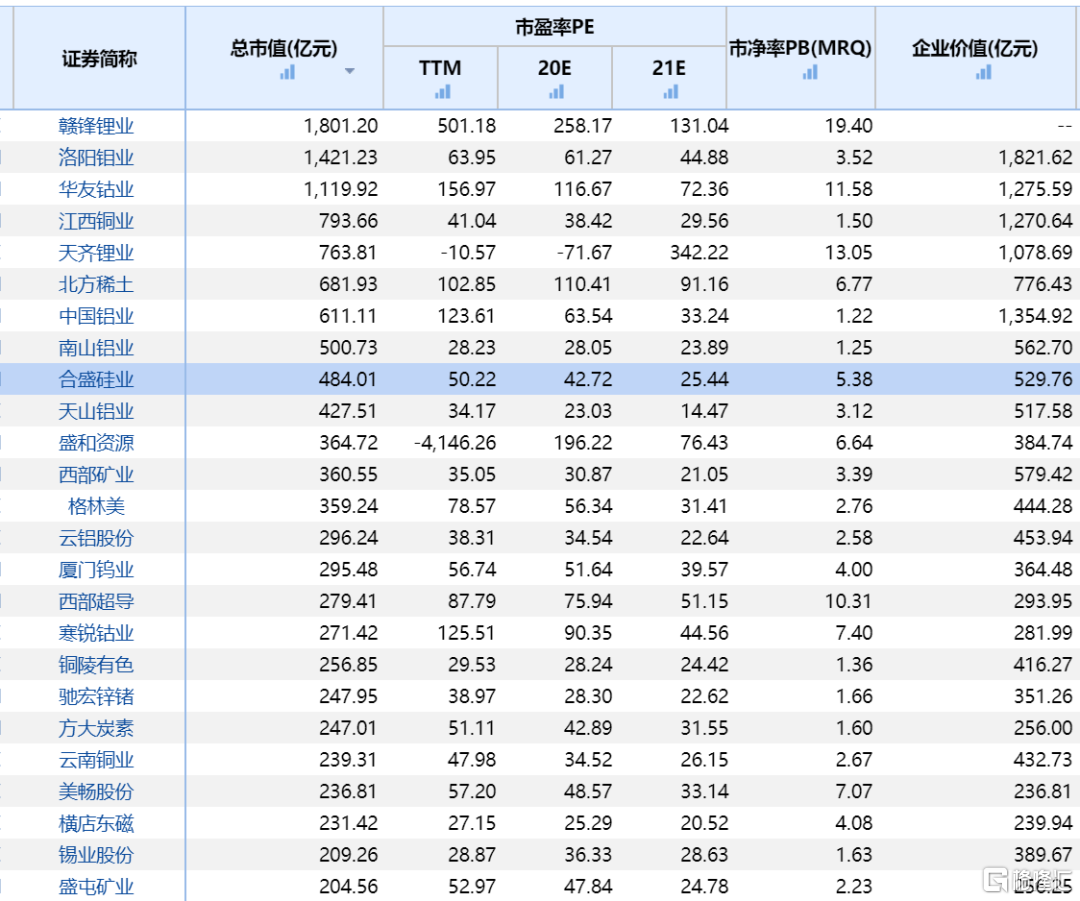This screenshot has width=1080, height=901.
Task: Select 寒锐钴业 TTM value 125.51
Action: tap(467, 633)
